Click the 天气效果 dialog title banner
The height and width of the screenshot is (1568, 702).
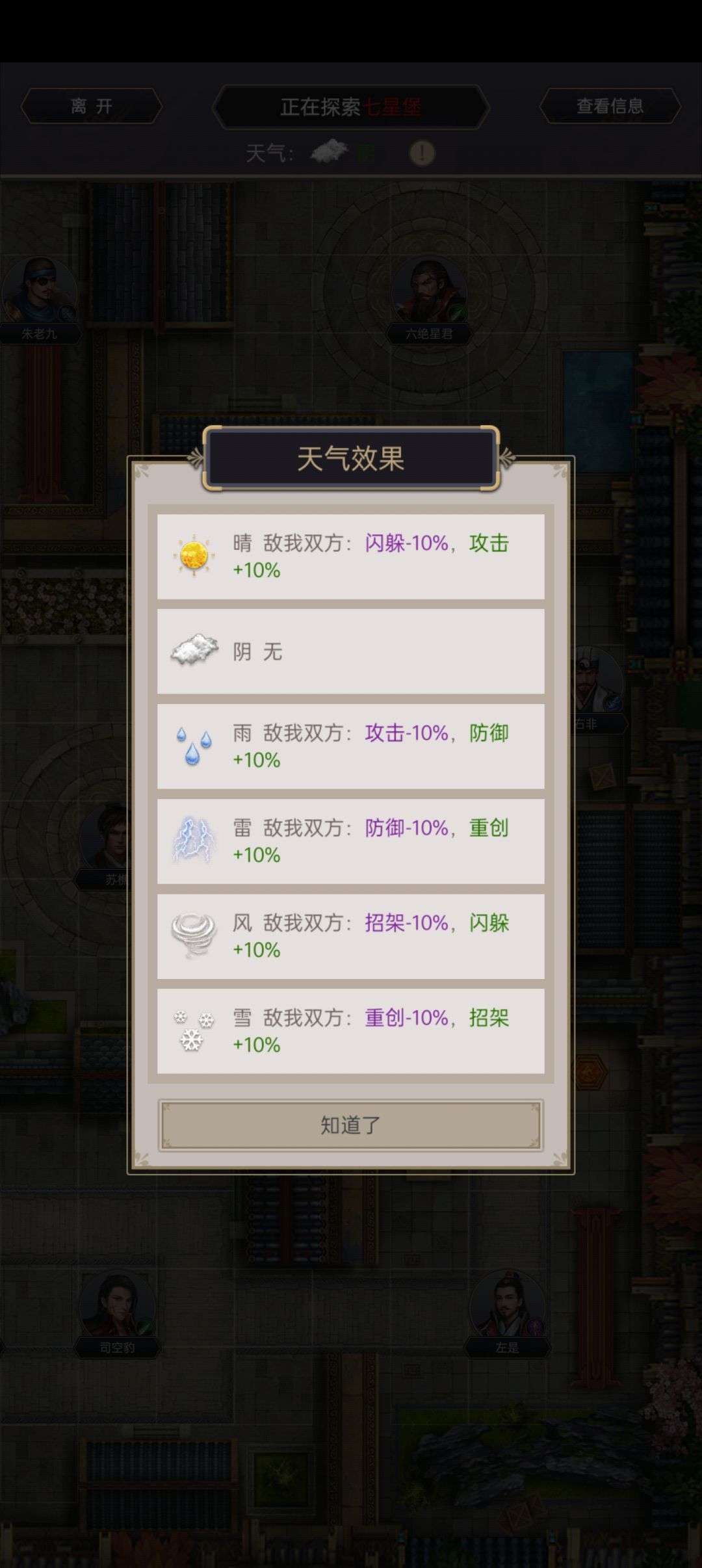click(x=350, y=457)
